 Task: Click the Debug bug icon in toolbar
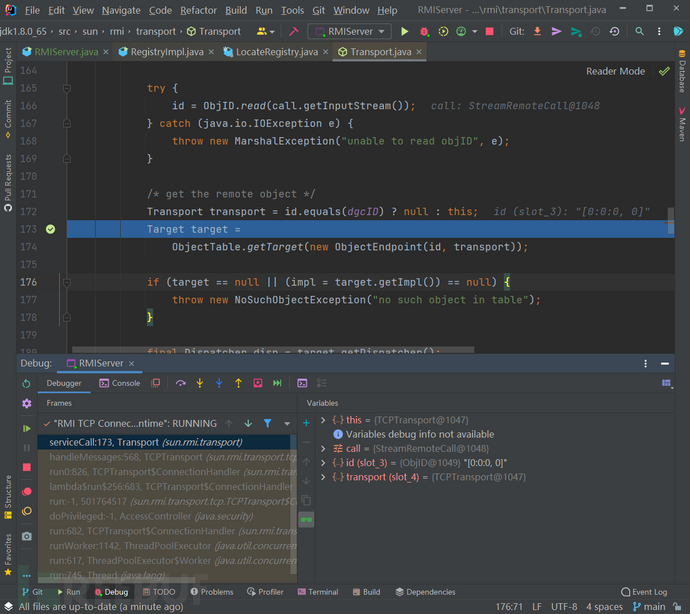click(x=424, y=31)
